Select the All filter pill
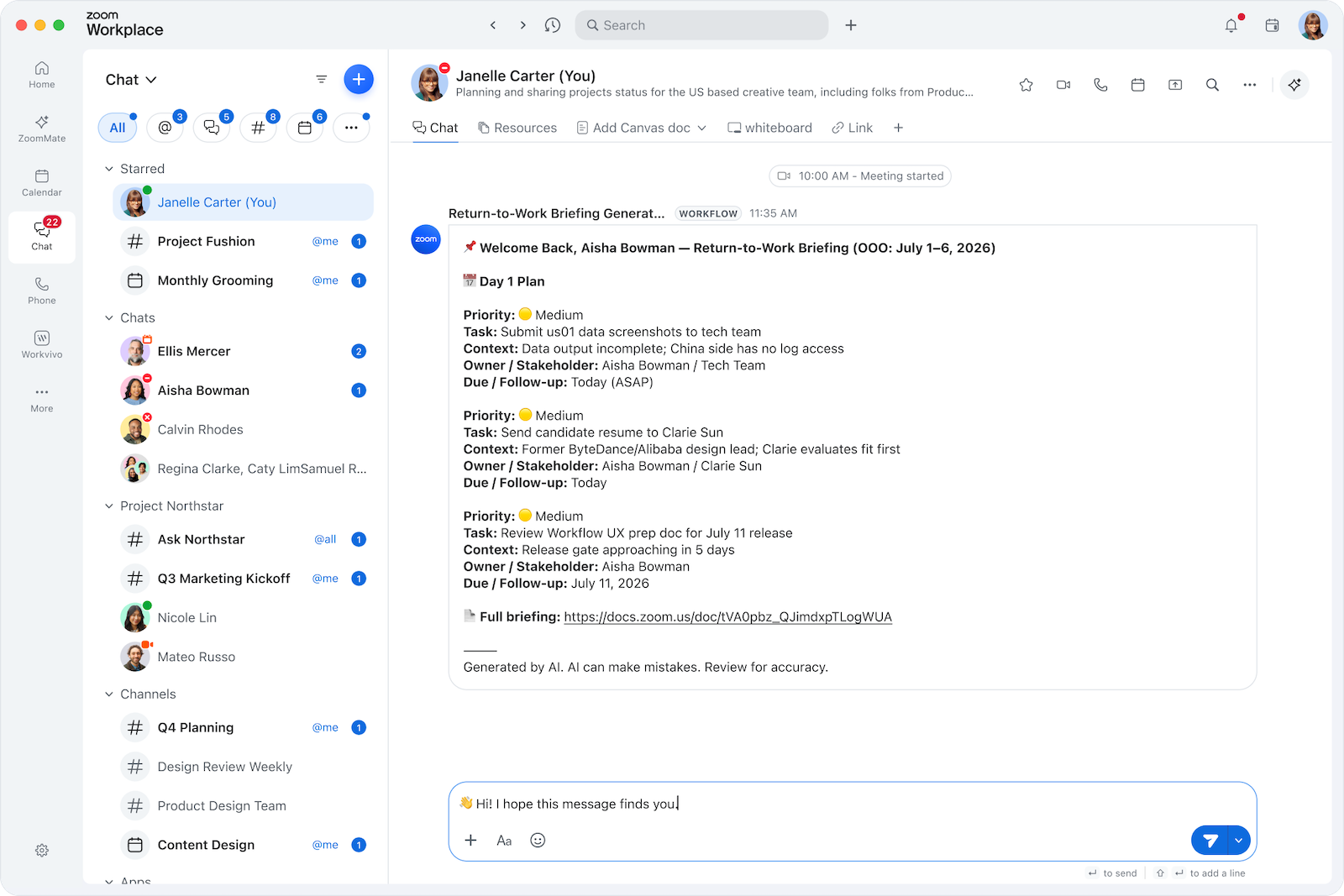1344x896 pixels. point(118,128)
